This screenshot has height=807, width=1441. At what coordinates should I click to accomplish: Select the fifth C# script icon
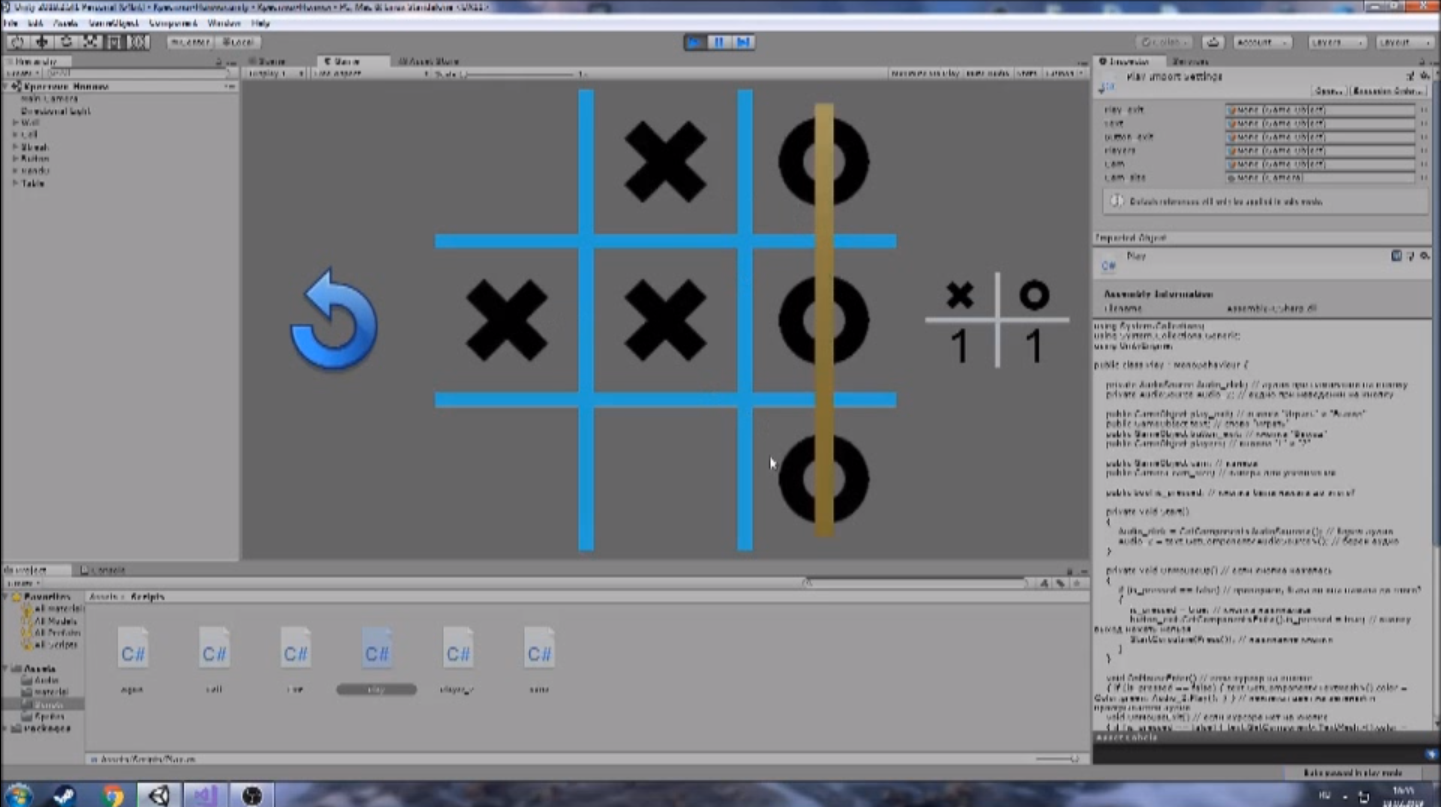pyautogui.click(x=458, y=659)
